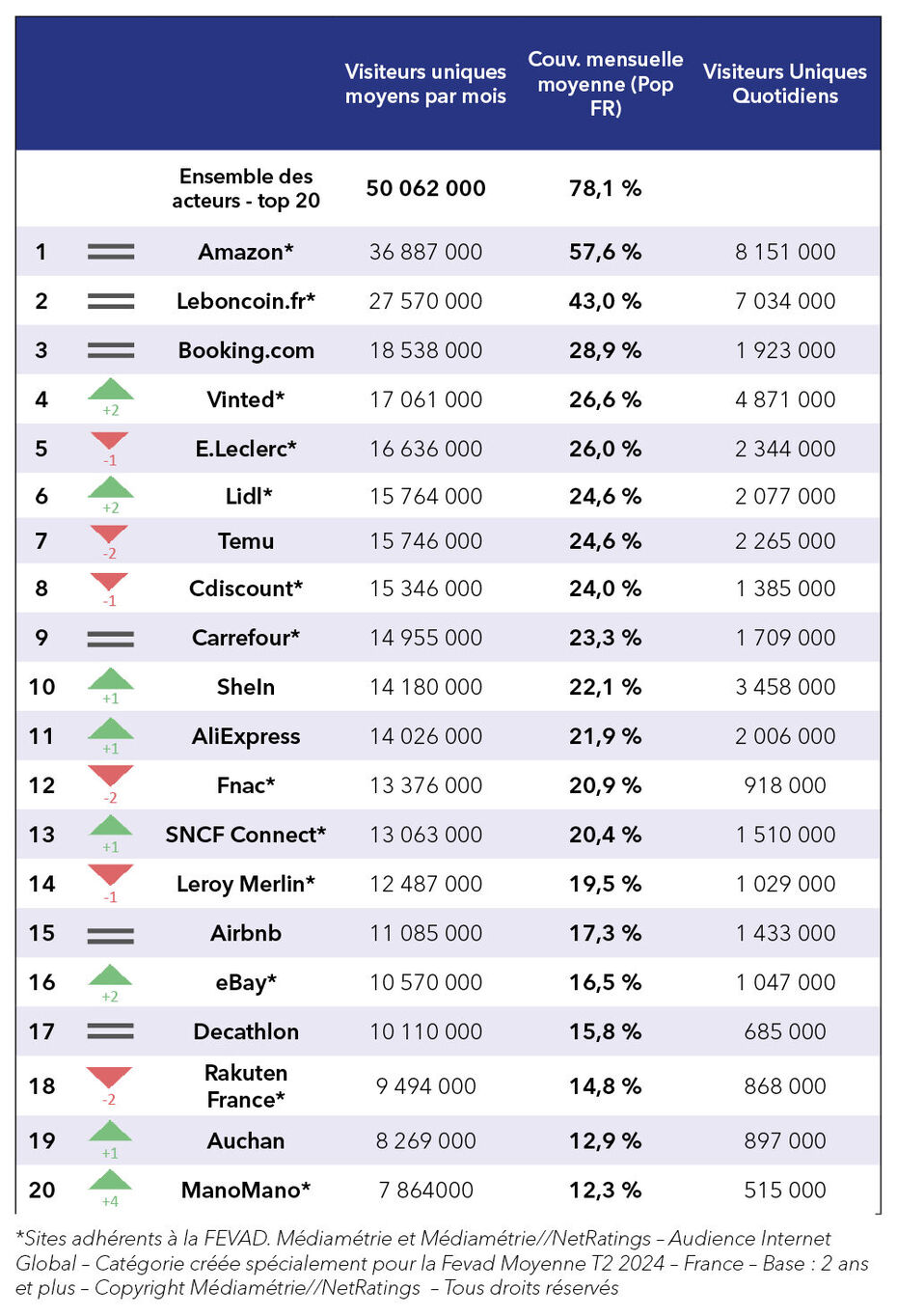This screenshot has height=1316, width=897.
Task: Click Amazon's 36 887 000 visitors value
Action: point(425,252)
